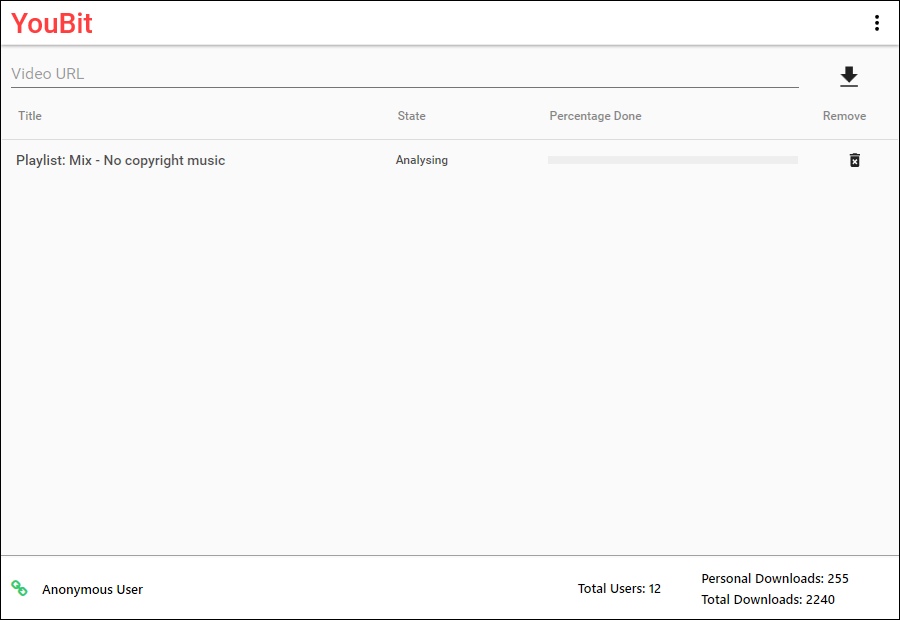
Task: Click the playlist progress bar
Action: click(673, 160)
